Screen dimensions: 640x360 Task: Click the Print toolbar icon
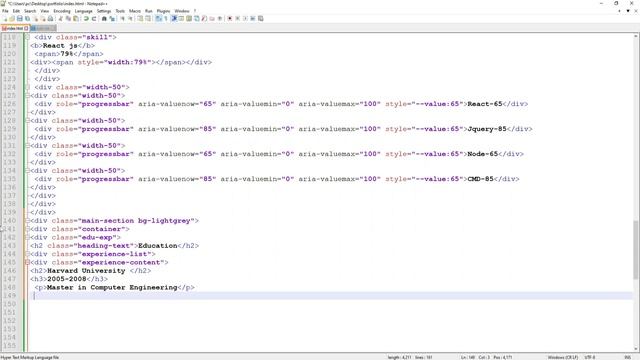tap(50, 18)
